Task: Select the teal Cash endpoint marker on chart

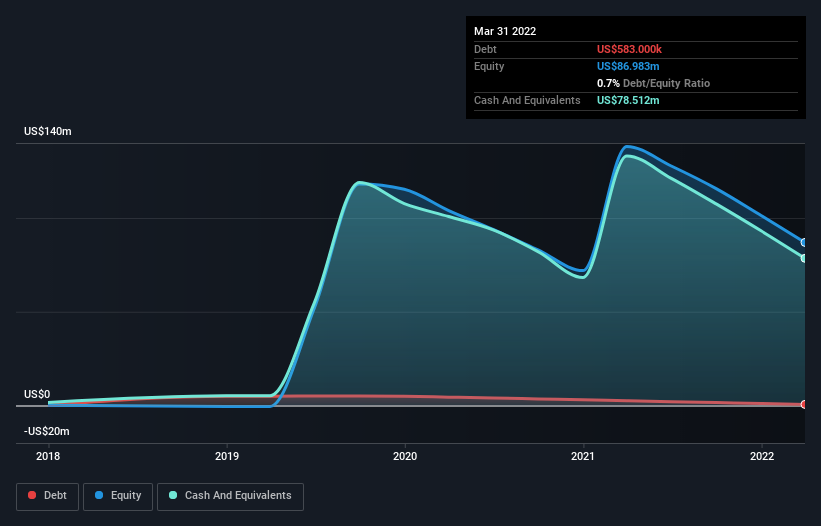Action: (804, 258)
